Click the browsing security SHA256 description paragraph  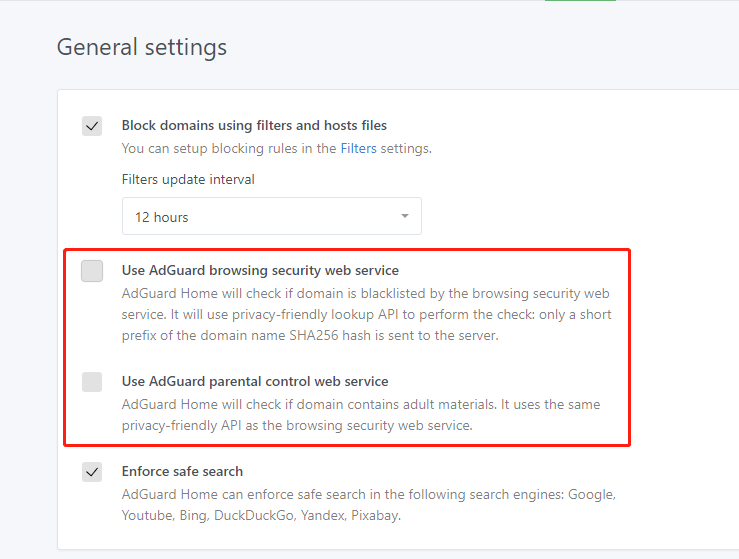click(367, 314)
